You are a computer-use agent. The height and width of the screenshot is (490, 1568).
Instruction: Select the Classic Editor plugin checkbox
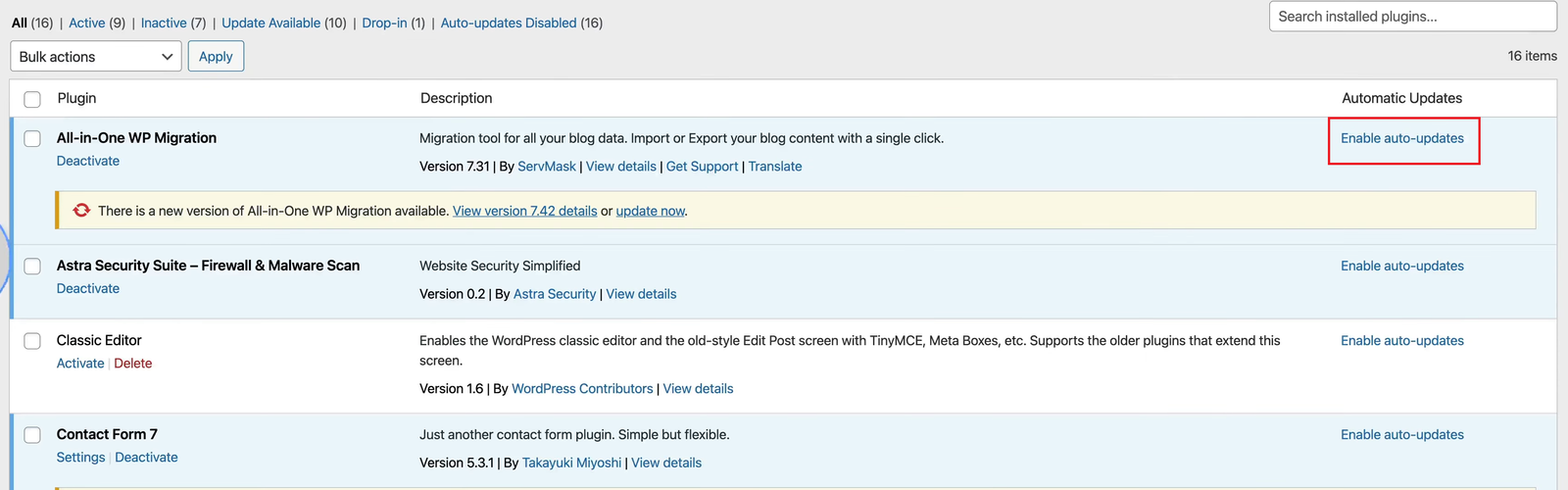(32, 341)
